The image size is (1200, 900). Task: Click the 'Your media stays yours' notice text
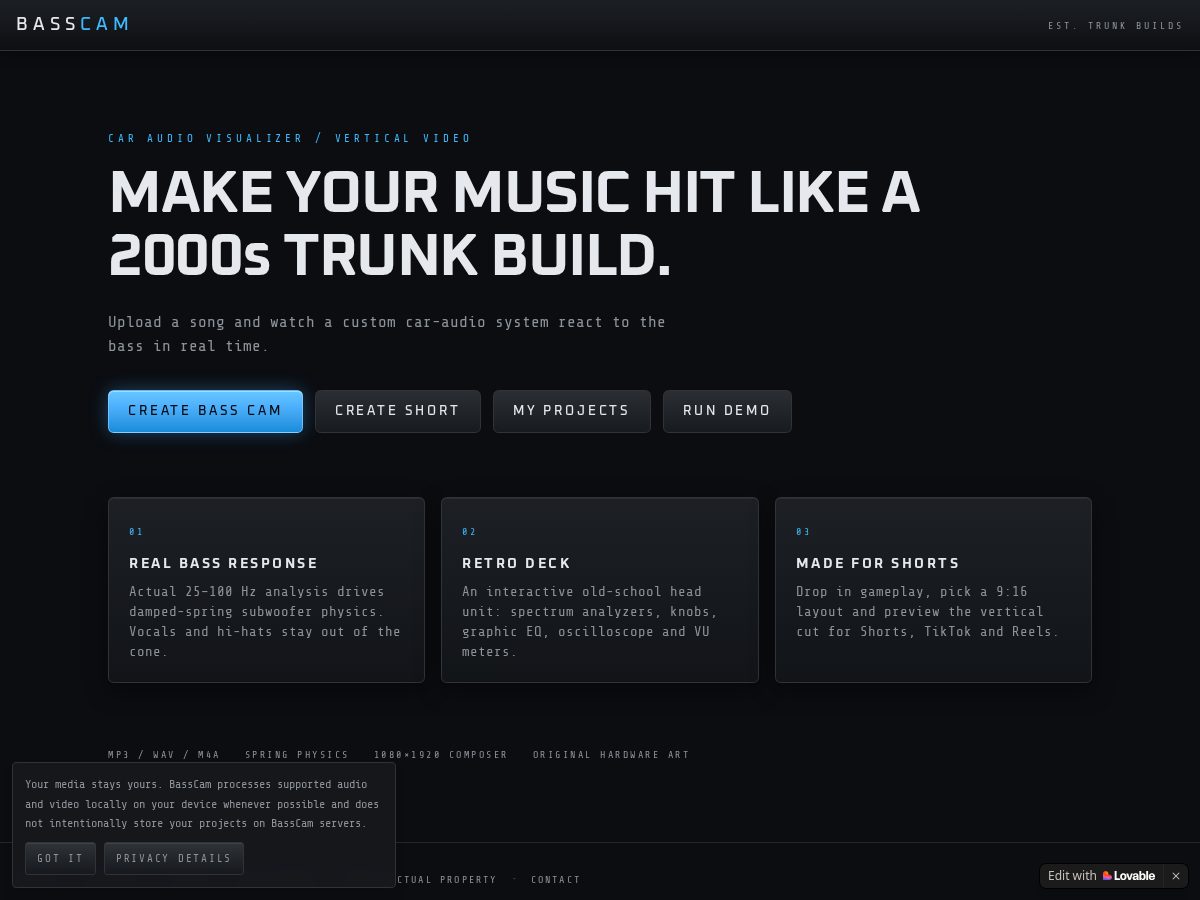pos(202,804)
